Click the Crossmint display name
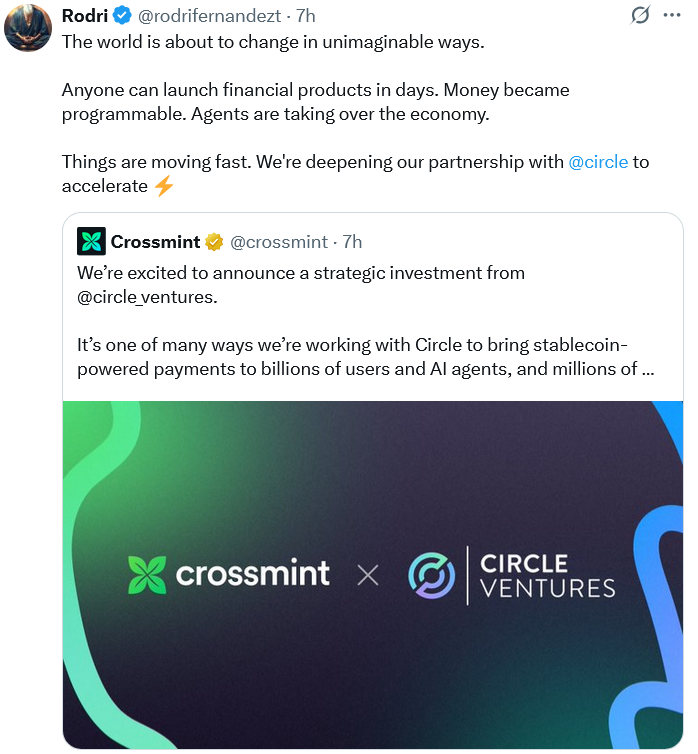Viewport: 698px width, 754px height. click(x=155, y=242)
